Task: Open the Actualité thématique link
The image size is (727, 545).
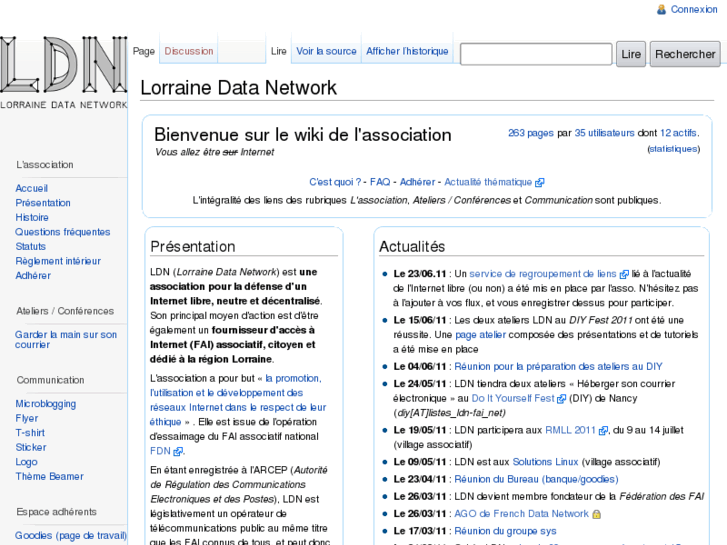Action: pyautogui.click(x=488, y=182)
